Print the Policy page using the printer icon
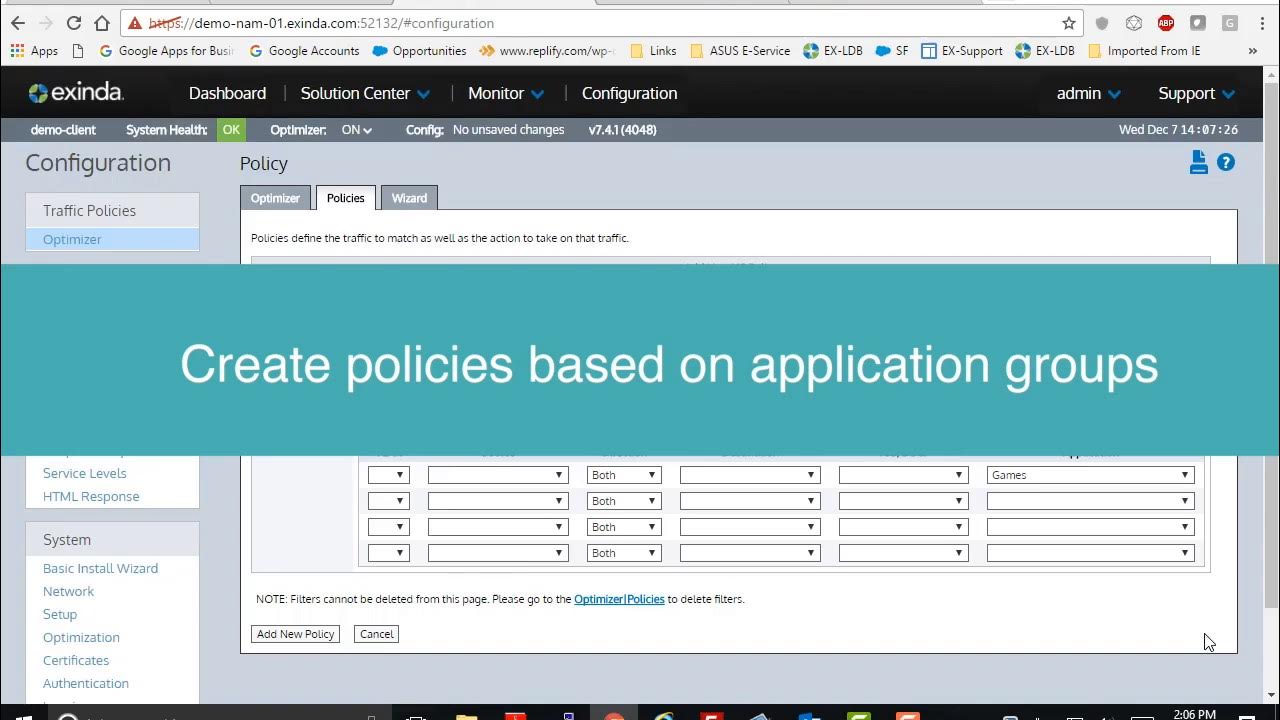 point(1199,162)
